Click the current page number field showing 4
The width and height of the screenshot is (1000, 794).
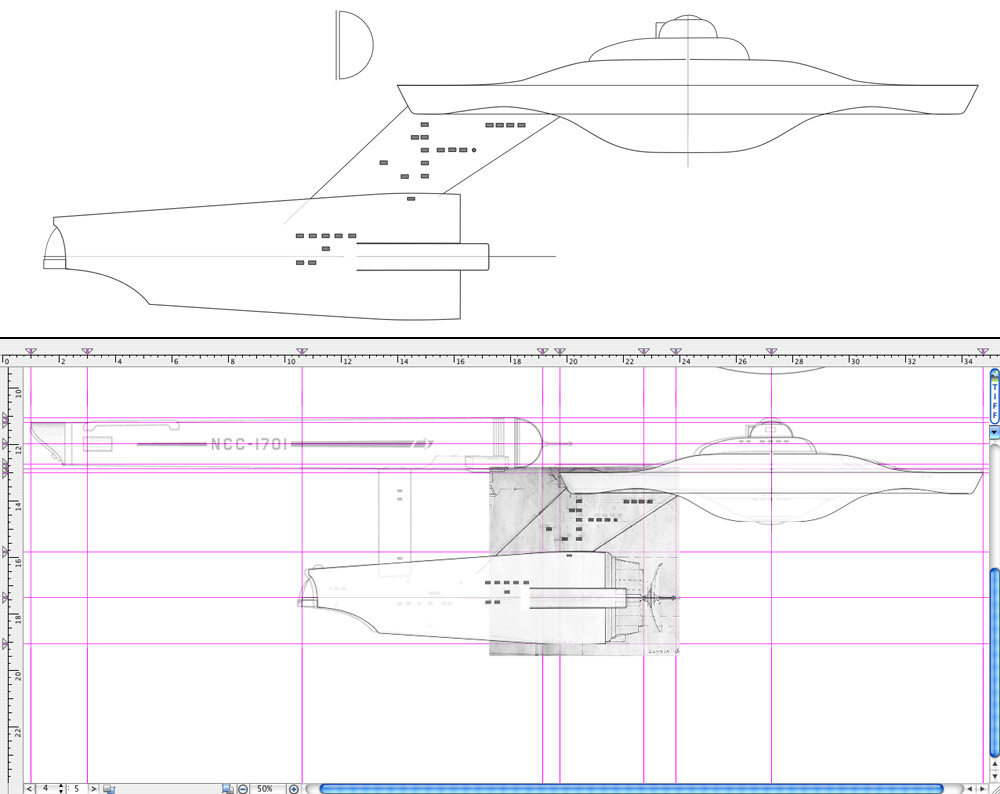pyautogui.click(x=46, y=789)
